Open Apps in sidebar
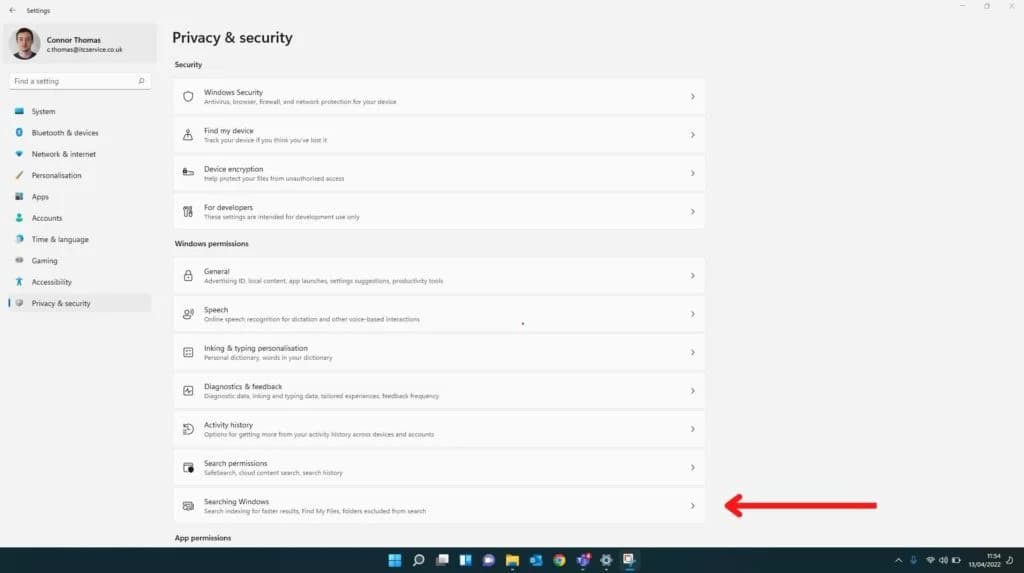The width and height of the screenshot is (1024, 573). coord(80,197)
